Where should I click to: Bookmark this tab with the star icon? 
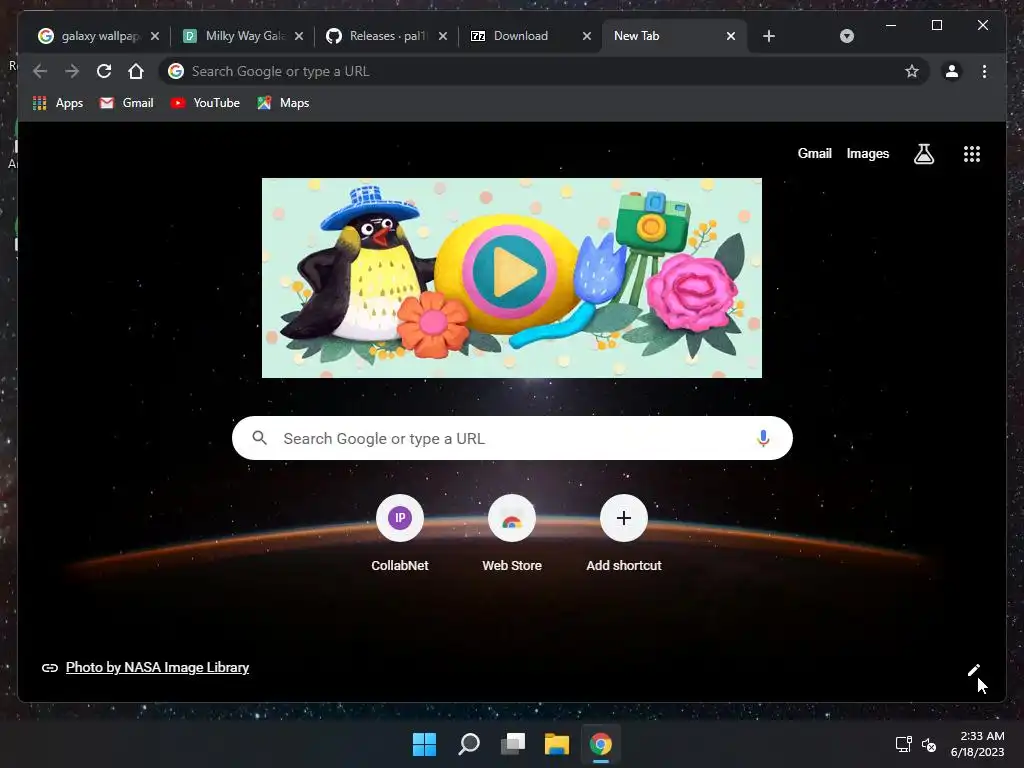[912, 71]
